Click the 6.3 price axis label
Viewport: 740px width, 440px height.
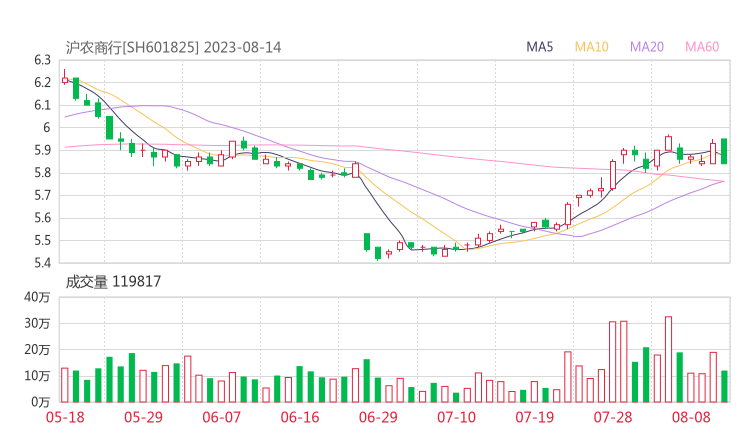coord(42,60)
